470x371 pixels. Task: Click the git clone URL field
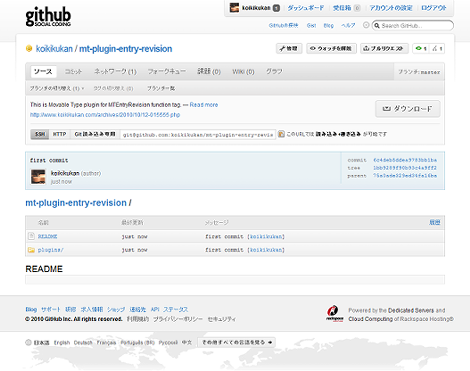click(x=198, y=135)
